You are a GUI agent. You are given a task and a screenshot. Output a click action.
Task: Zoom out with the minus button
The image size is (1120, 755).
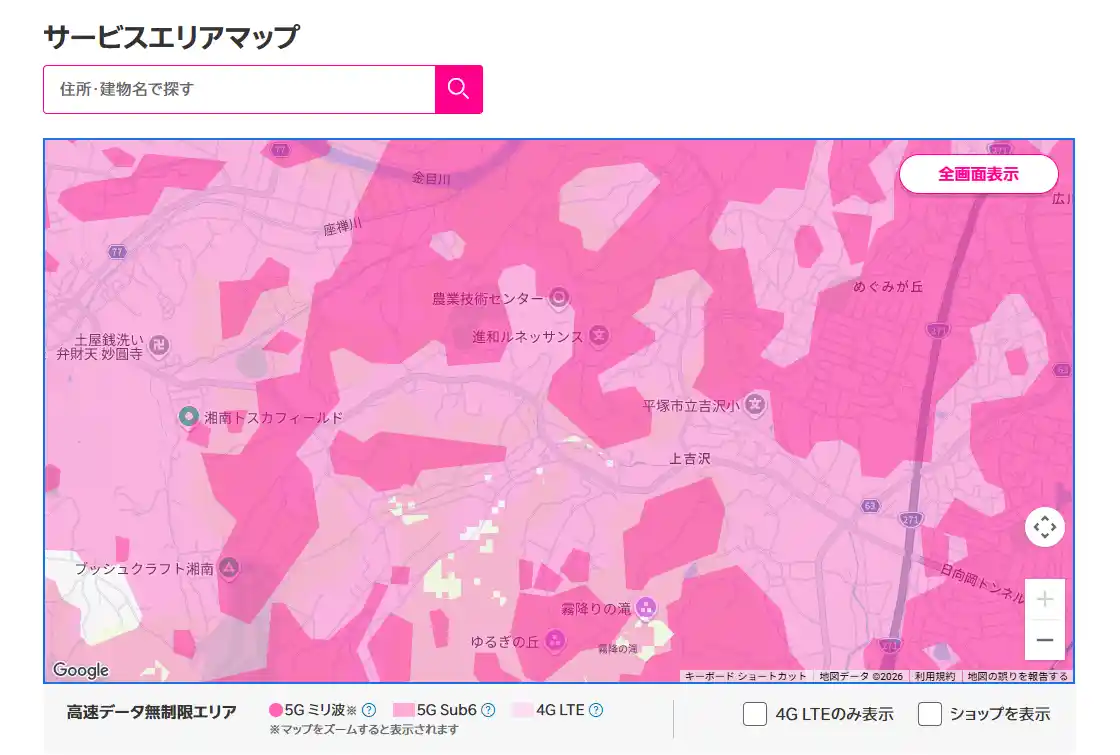(1044, 639)
